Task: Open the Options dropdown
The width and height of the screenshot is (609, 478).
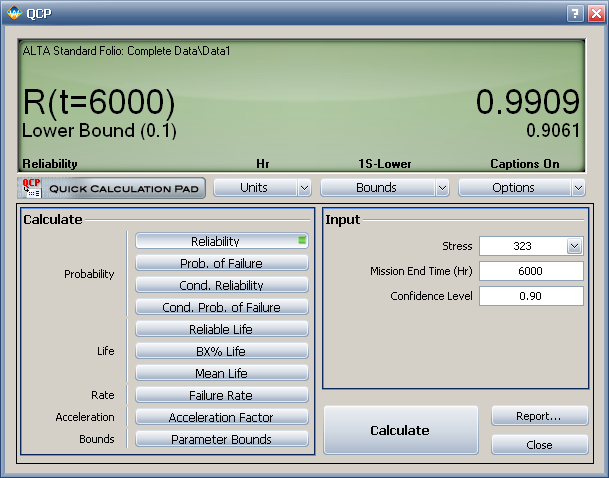Action: click(x=521, y=187)
